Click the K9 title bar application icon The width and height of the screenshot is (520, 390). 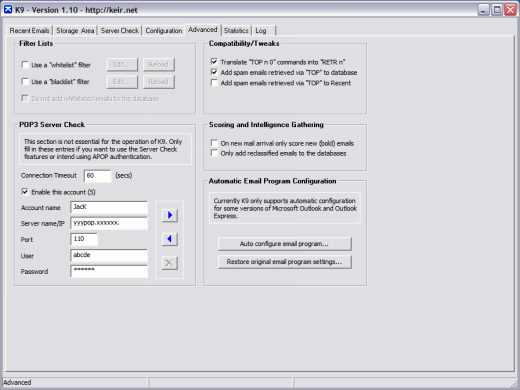coord(8,10)
